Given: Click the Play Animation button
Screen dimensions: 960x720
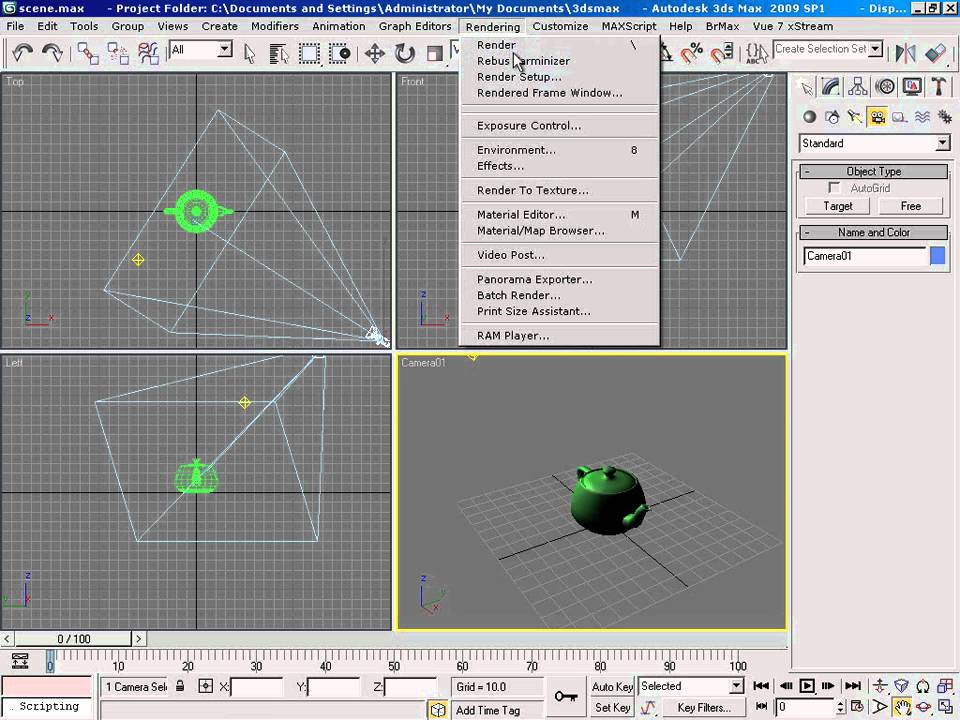Looking at the screenshot, I should 807,686.
